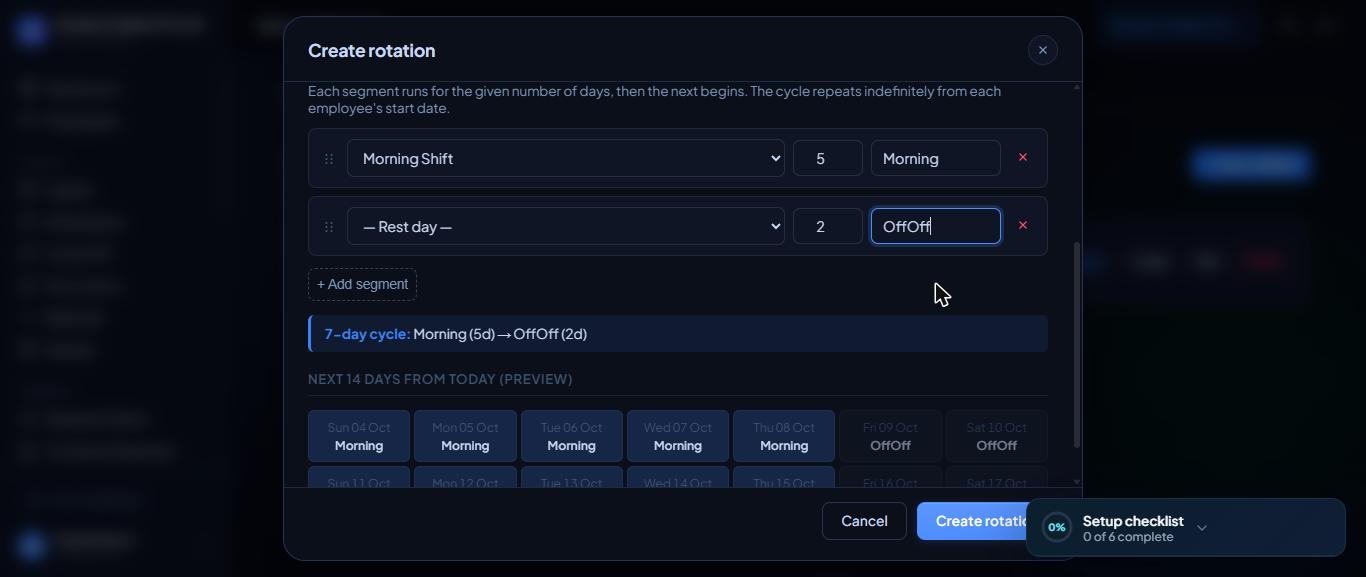This screenshot has width=1366, height=577.
Task: Select the Wed 07 Oct preview cell
Action: point(678,436)
